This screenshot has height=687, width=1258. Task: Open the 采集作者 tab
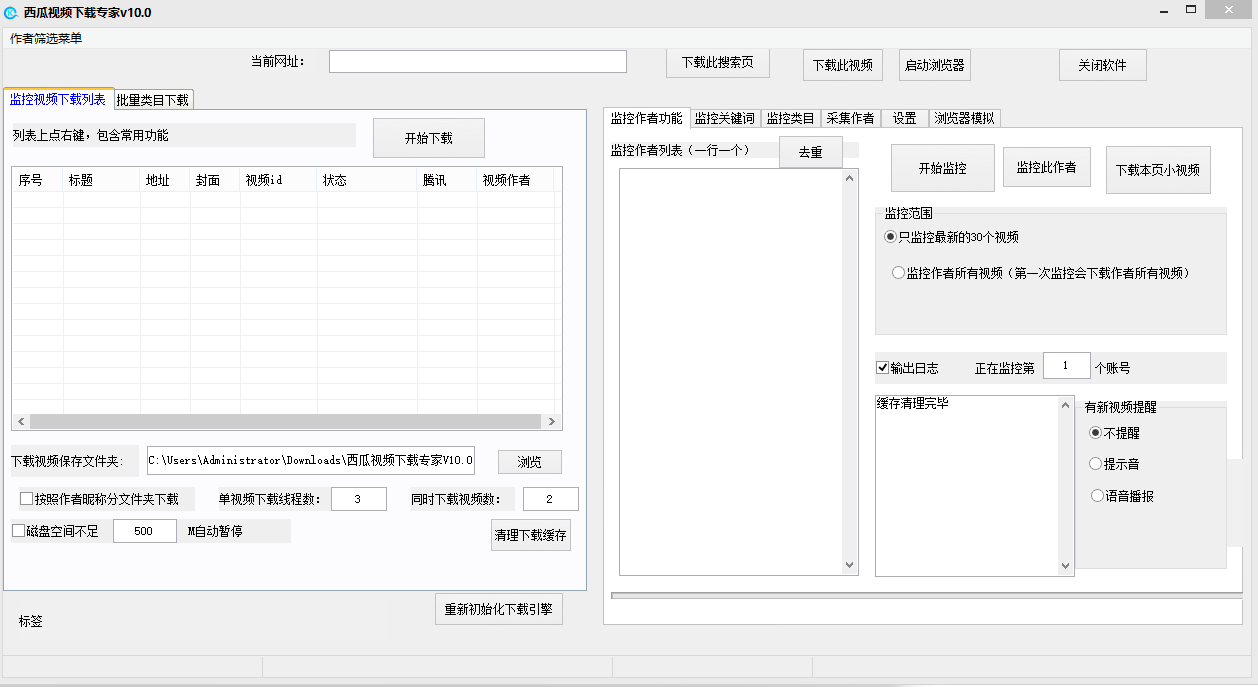pyautogui.click(x=850, y=118)
